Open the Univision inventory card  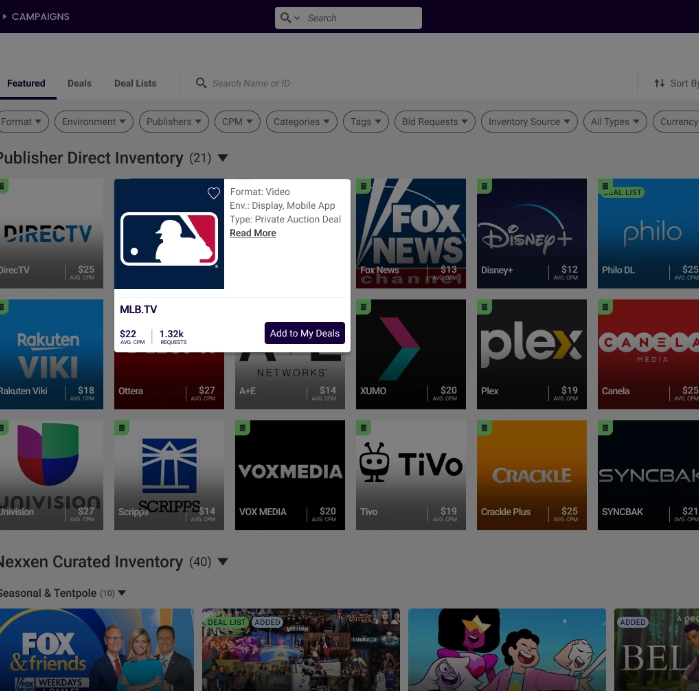(51, 475)
